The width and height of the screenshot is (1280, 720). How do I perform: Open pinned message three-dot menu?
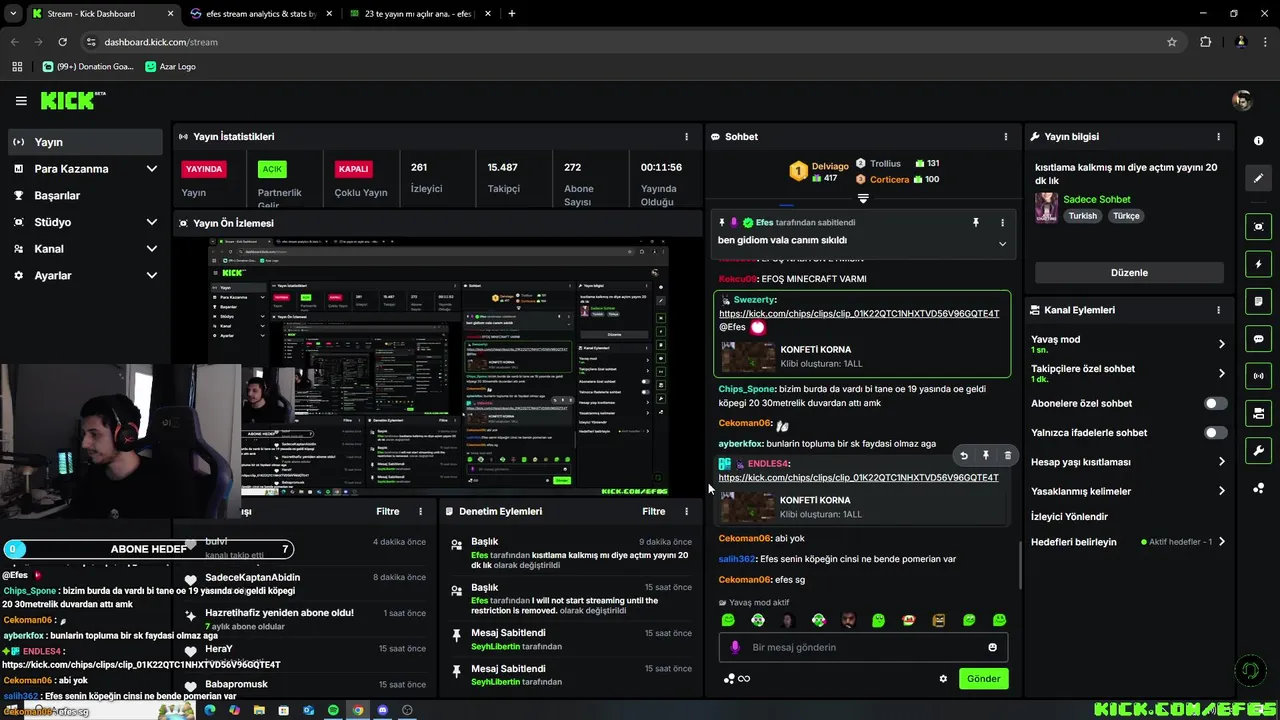1002,222
